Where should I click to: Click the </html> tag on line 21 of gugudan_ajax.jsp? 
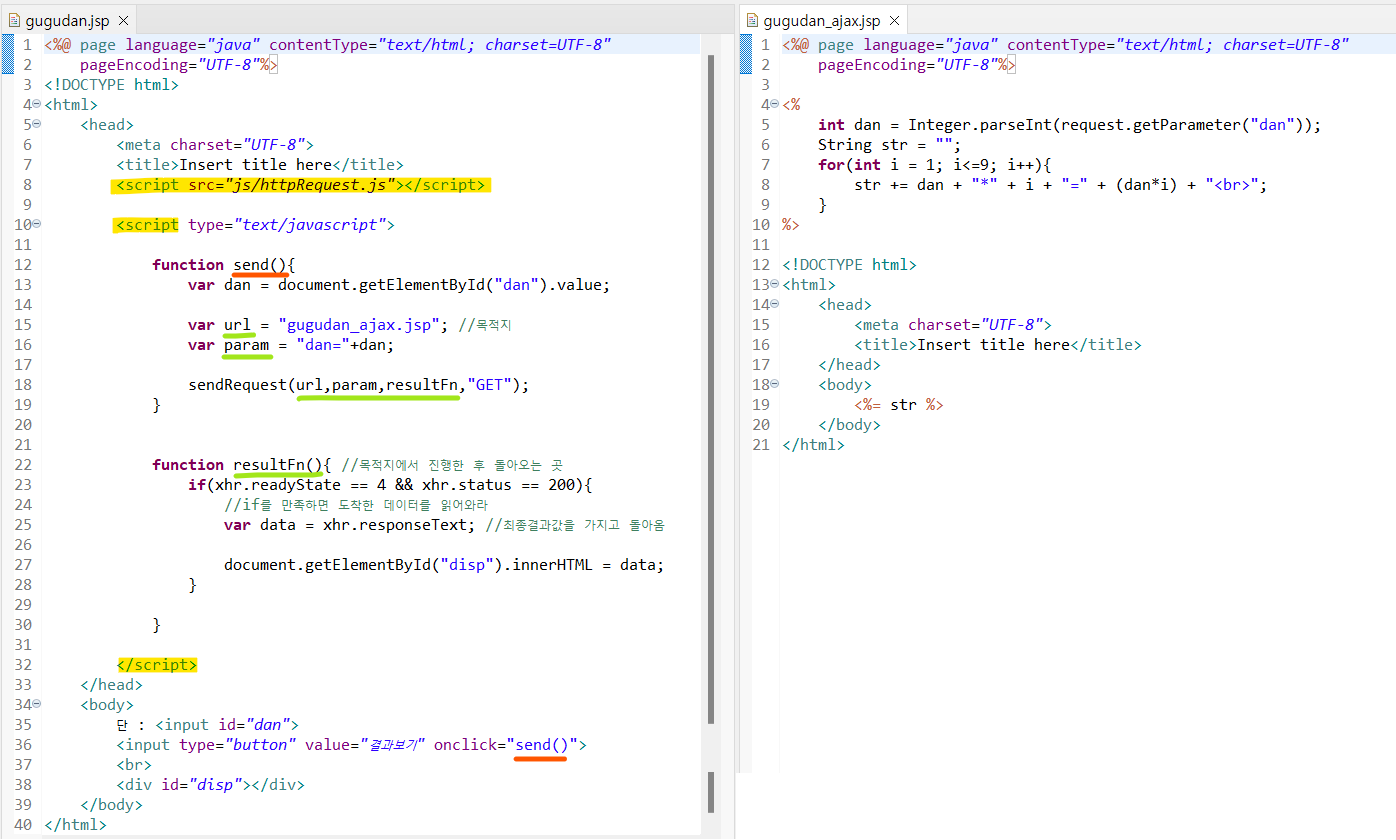tap(813, 444)
